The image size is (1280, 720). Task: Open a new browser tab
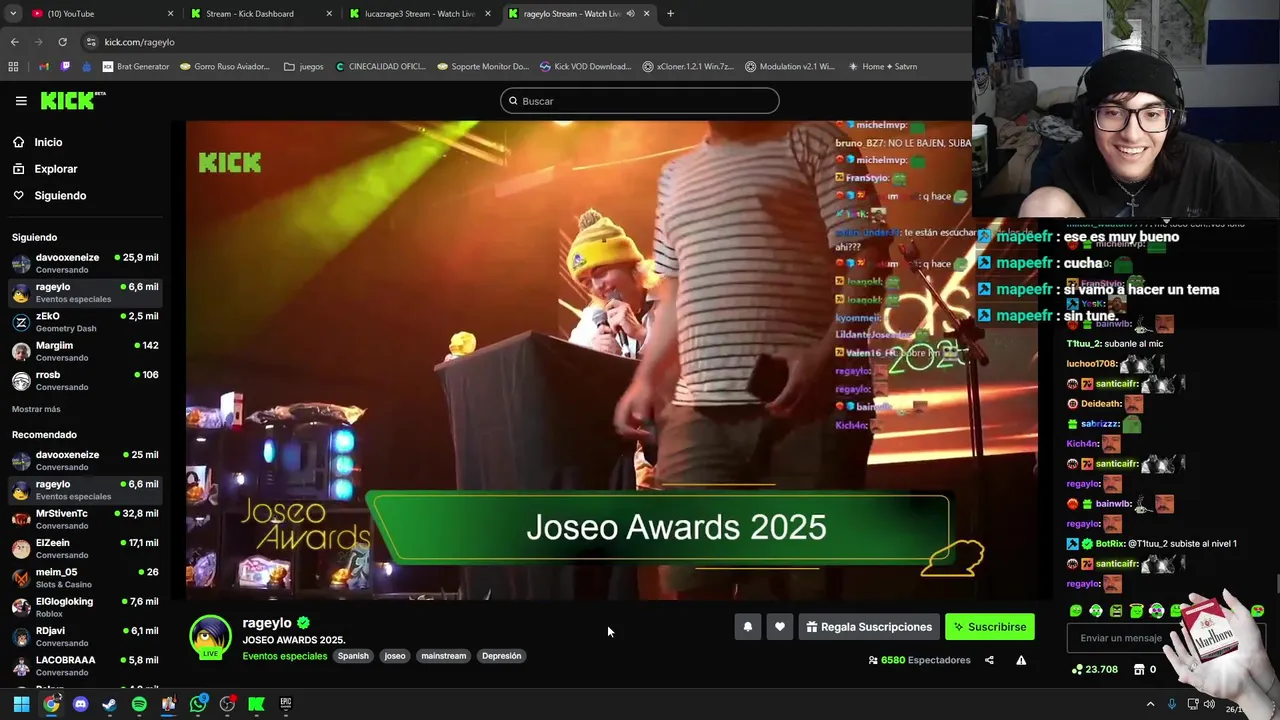(670, 14)
